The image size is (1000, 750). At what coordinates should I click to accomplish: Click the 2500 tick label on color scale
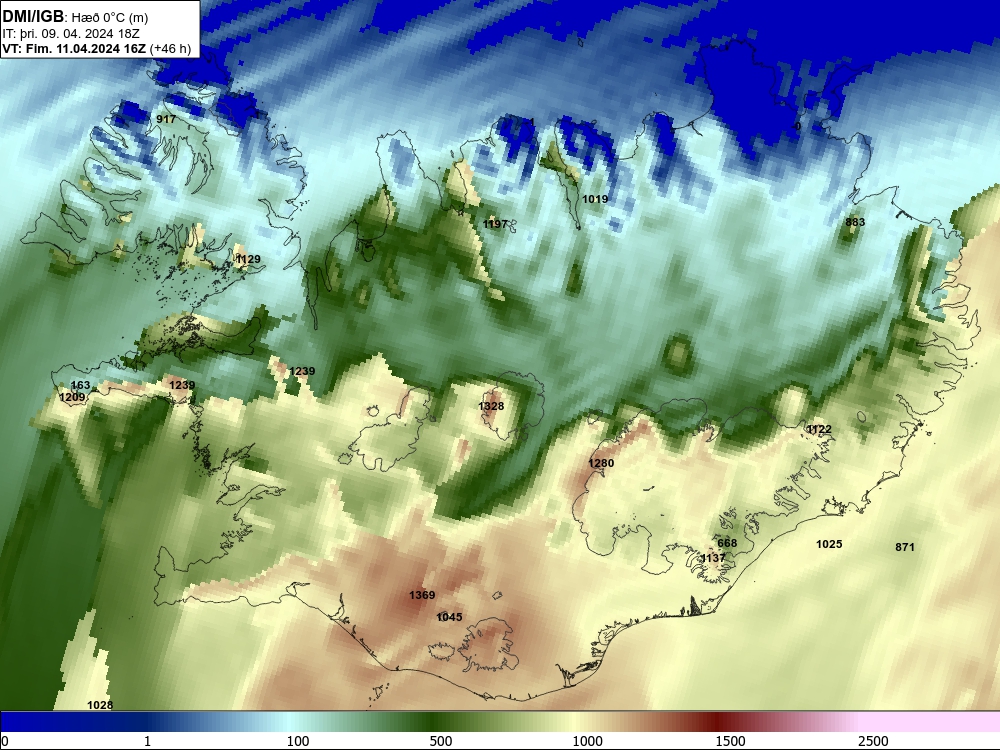(x=873, y=741)
